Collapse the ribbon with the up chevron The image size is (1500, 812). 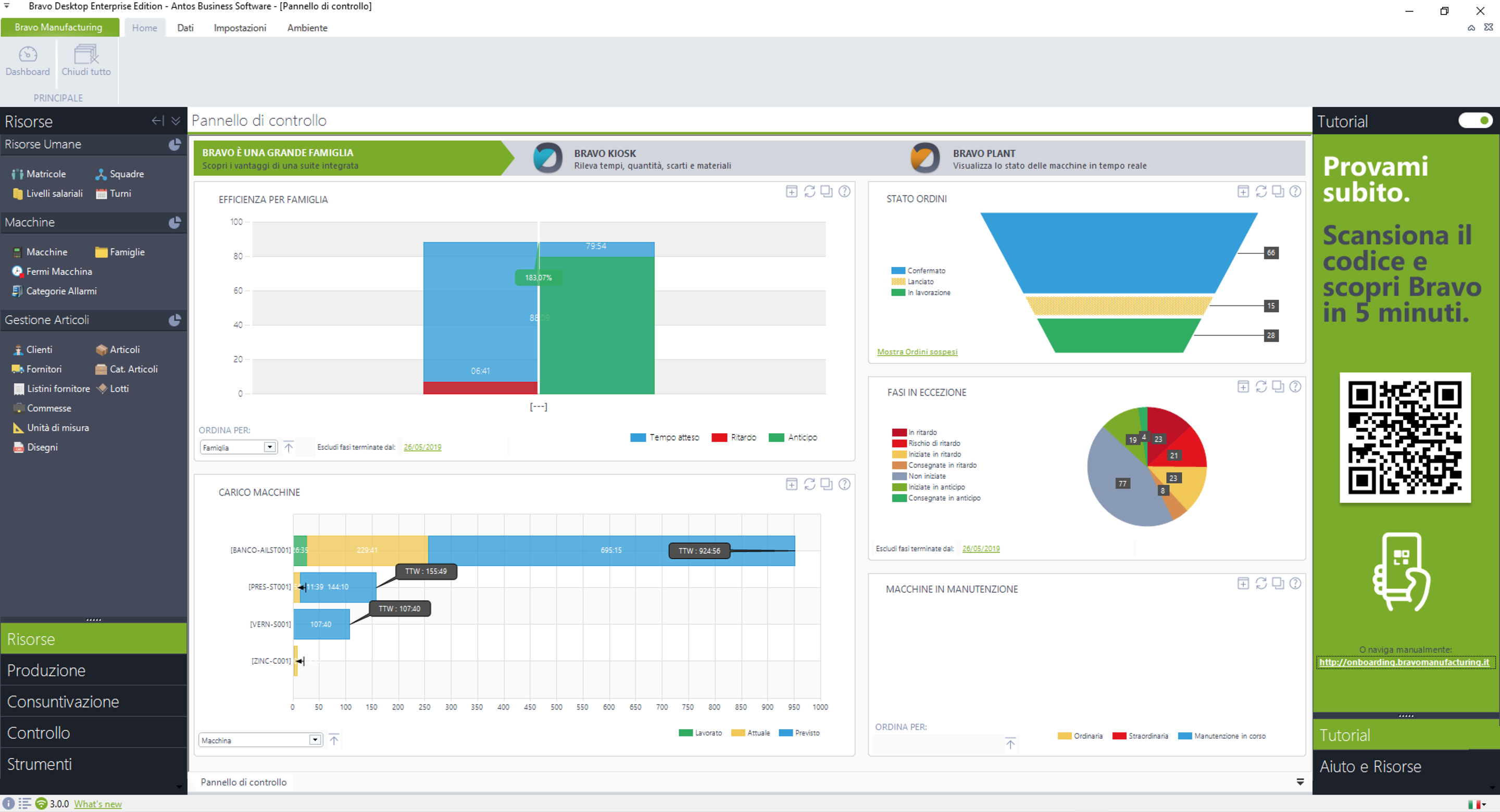pos(1471,28)
